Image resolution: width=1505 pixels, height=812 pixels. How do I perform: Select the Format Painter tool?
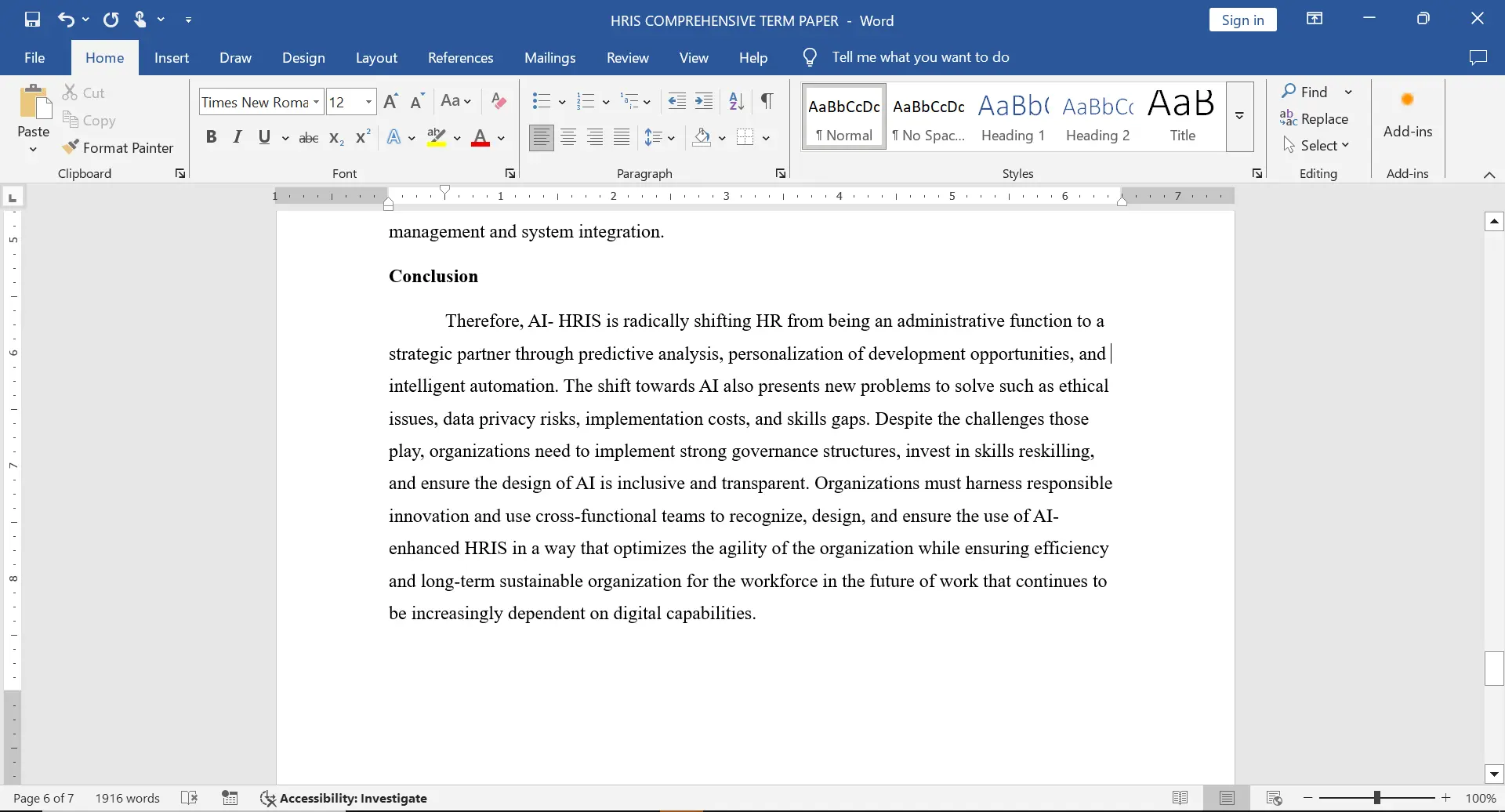[x=118, y=147]
